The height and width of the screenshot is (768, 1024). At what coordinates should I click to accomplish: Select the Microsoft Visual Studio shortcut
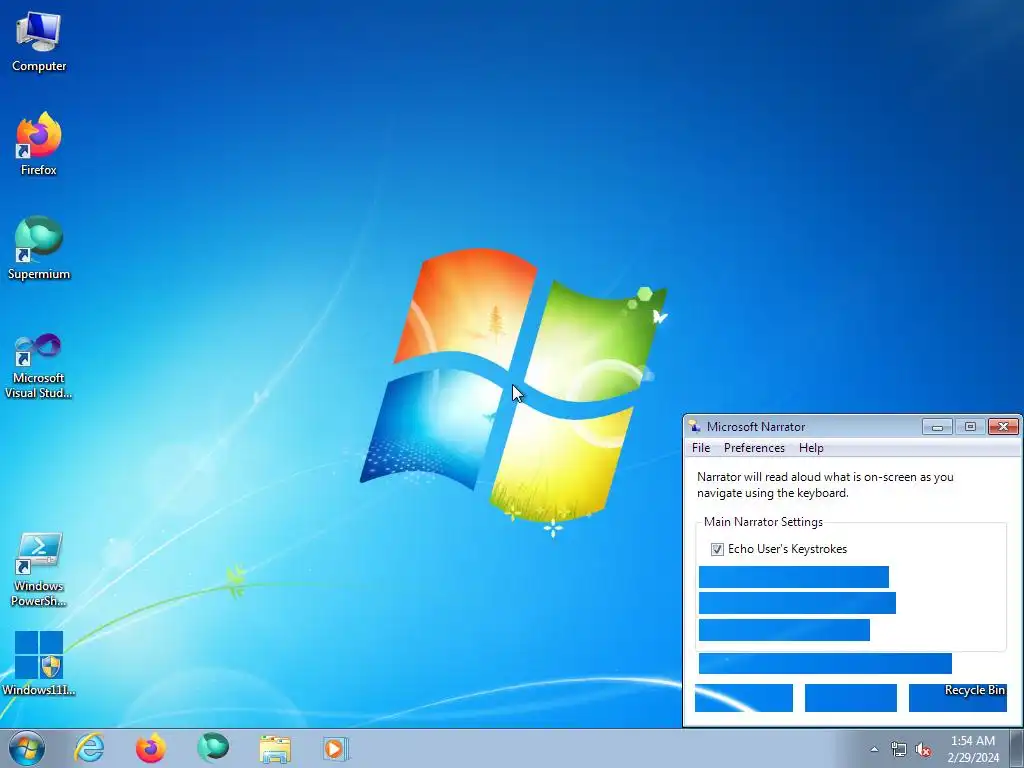[39, 366]
